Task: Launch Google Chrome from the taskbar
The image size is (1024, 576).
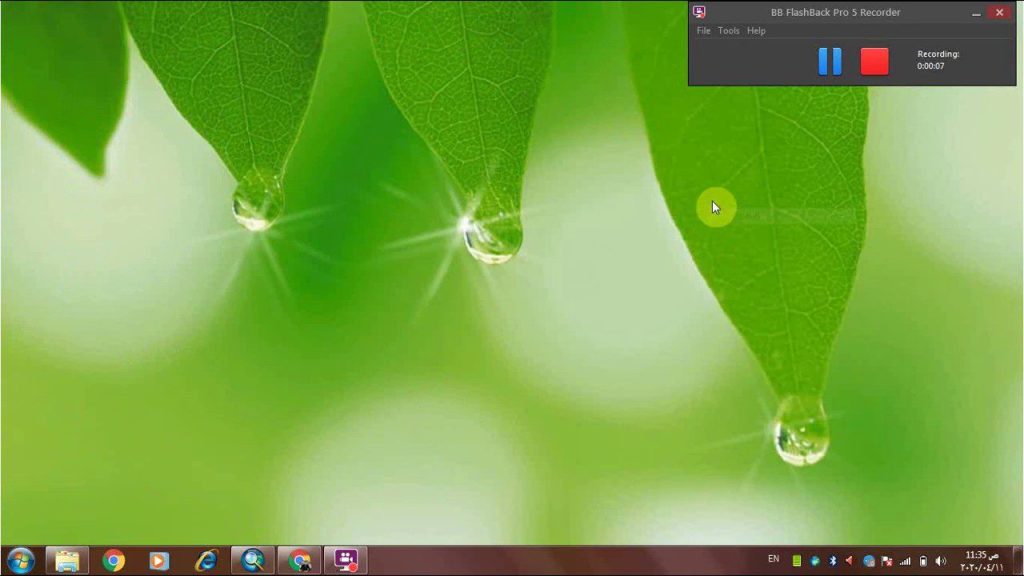Action: click(x=112, y=559)
